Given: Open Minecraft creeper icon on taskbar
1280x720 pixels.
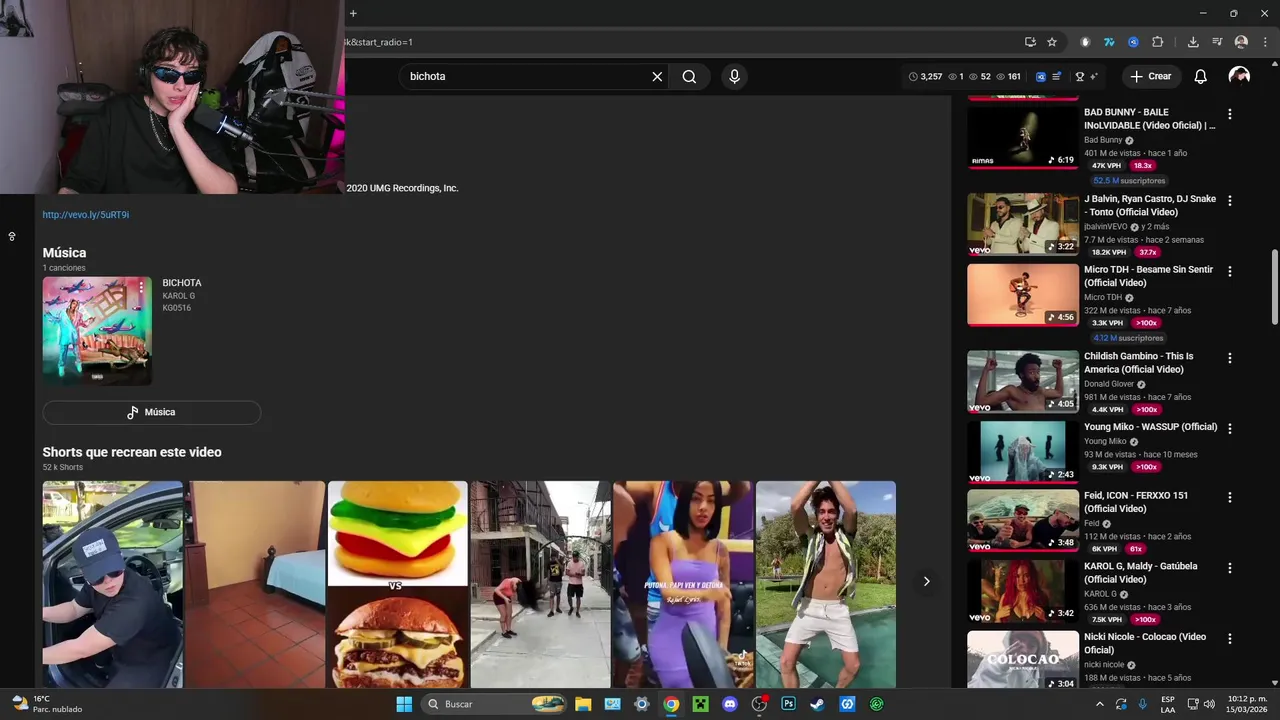Looking at the screenshot, I should 701,704.
